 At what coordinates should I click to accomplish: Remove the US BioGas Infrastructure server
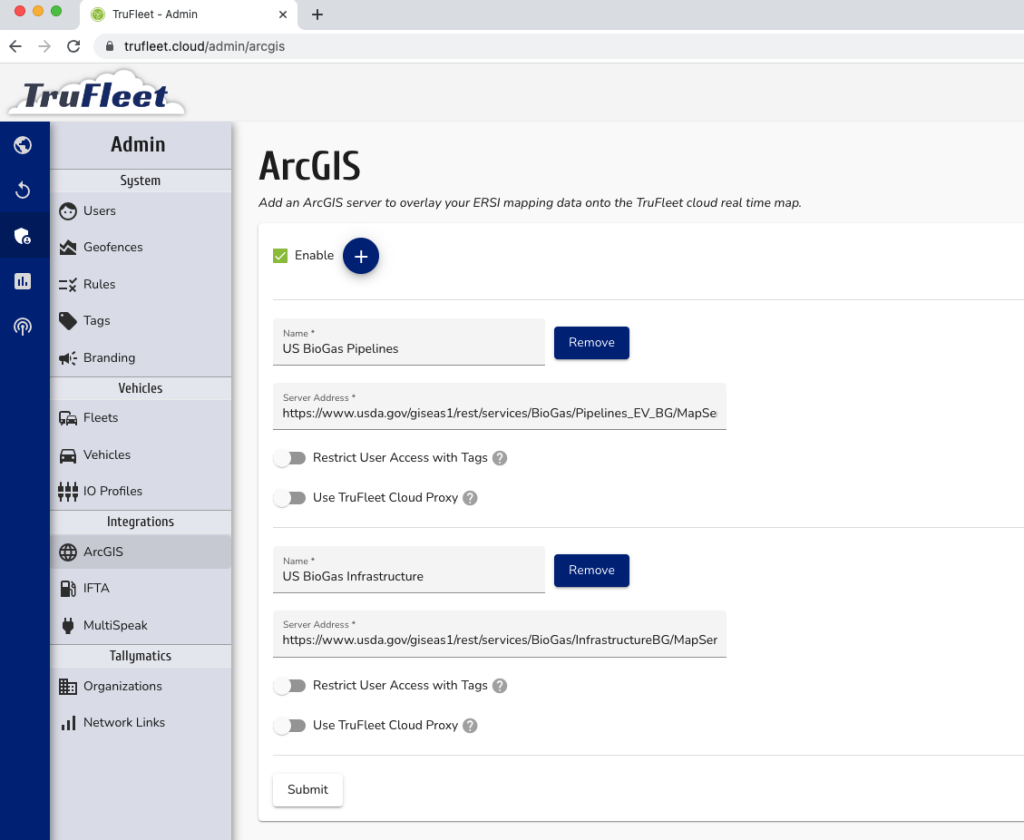pyautogui.click(x=592, y=570)
